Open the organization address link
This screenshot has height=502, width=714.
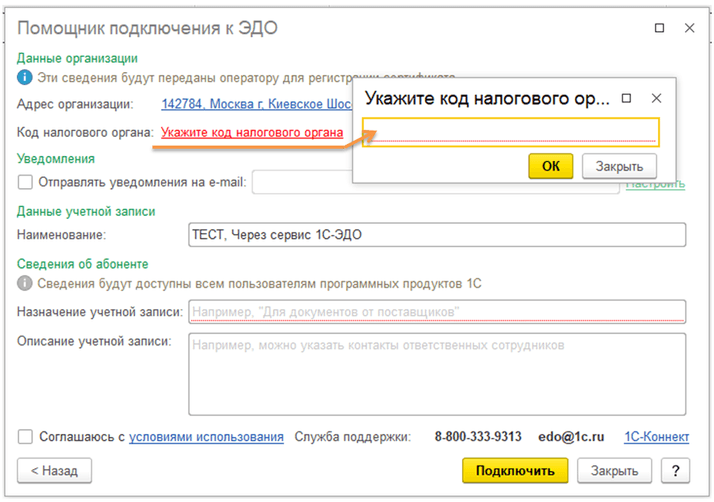pos(256,104)
